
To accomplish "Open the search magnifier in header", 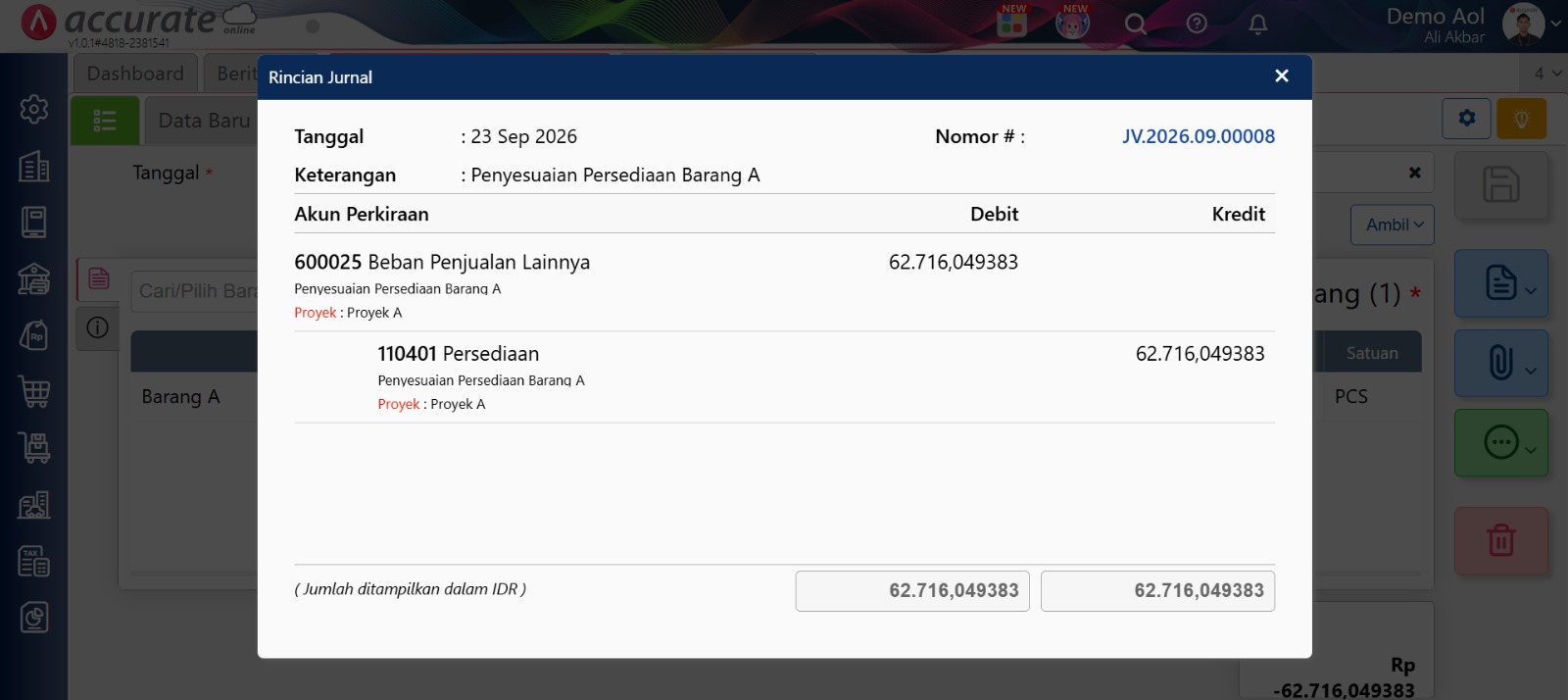I will coord(1135,24).
